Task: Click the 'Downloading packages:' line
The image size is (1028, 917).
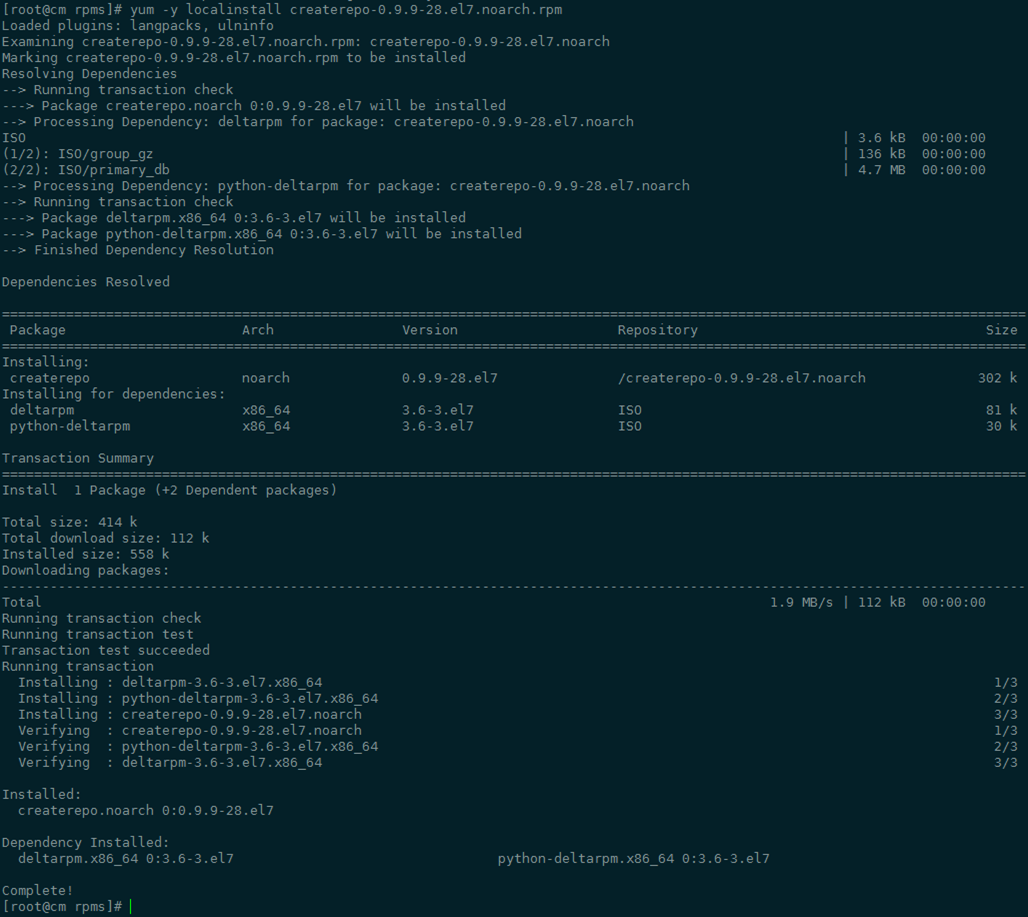Action: pos(85,570)
